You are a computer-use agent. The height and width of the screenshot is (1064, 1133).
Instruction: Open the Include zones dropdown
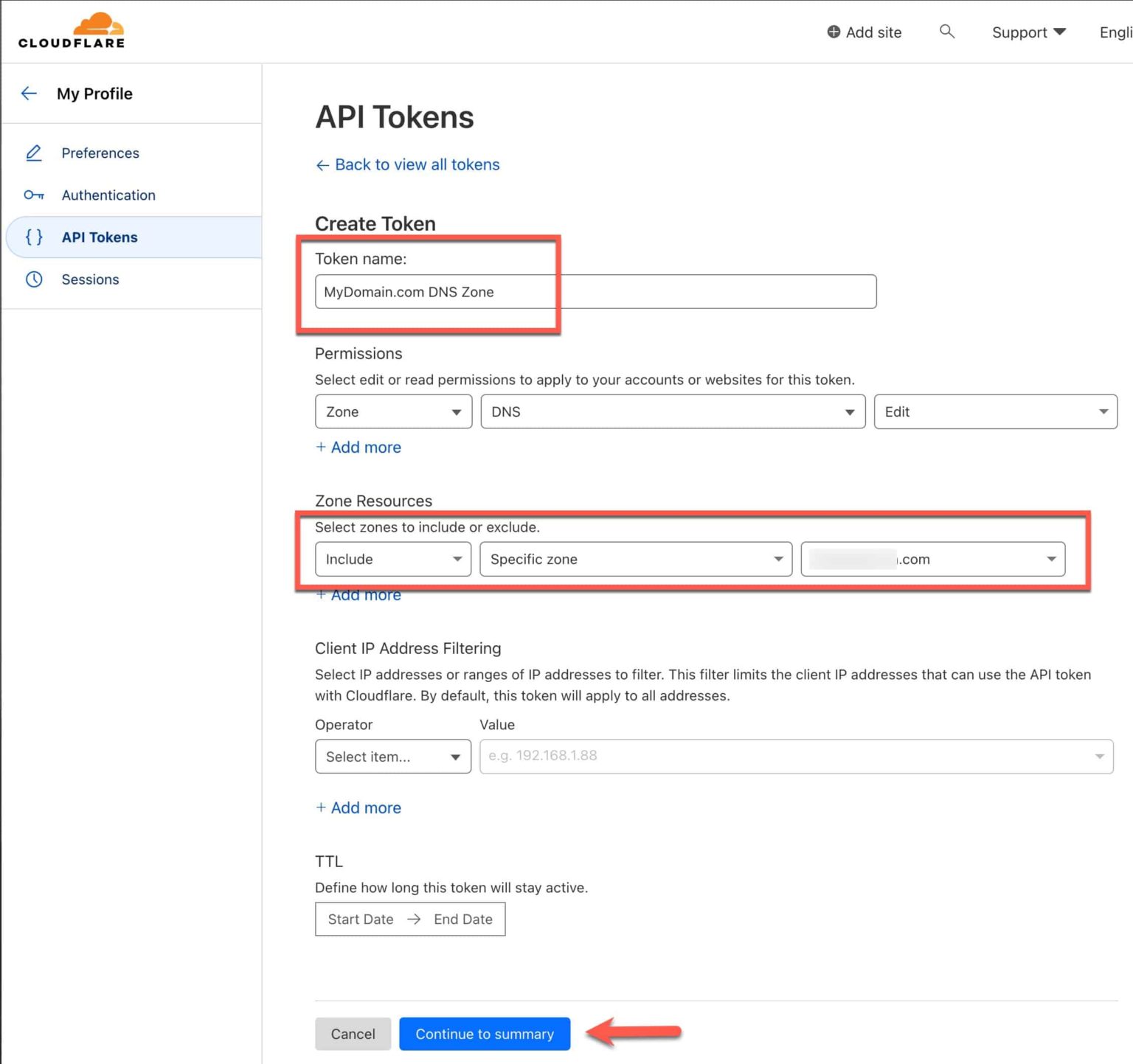tap(392, 559)
